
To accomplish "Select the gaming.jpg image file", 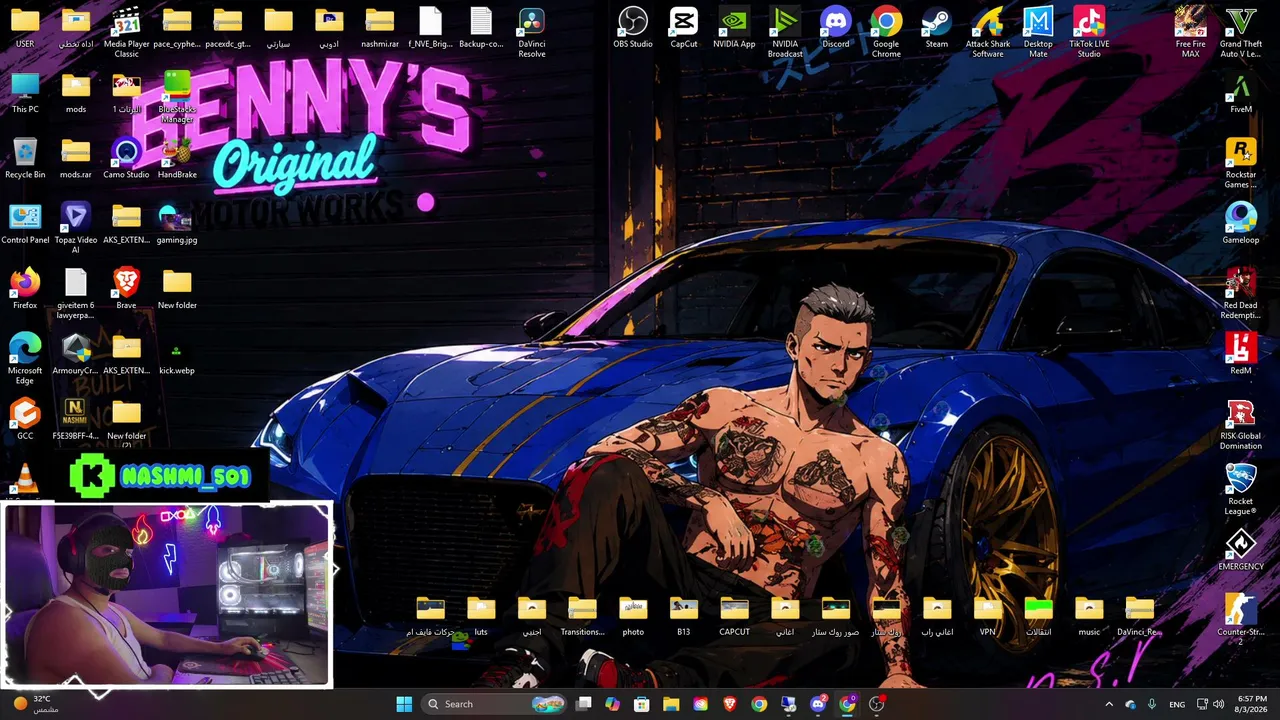I will [177, 224].
